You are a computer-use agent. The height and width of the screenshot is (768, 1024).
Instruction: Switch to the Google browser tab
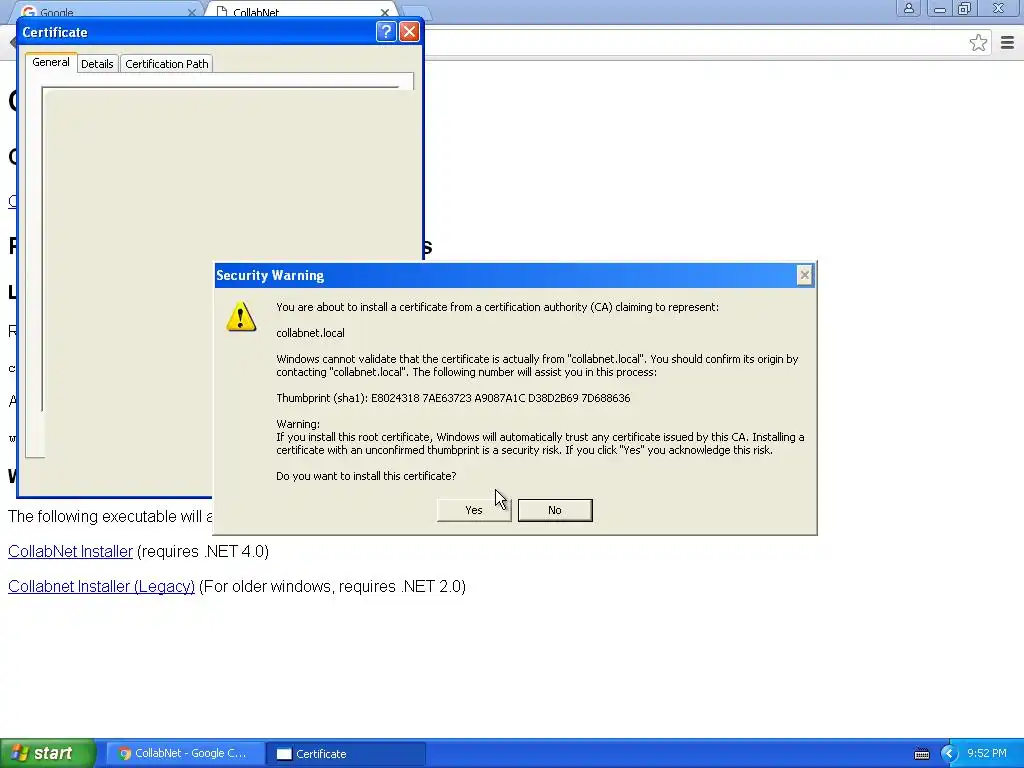pyautogui.click(x=108, y=11)
